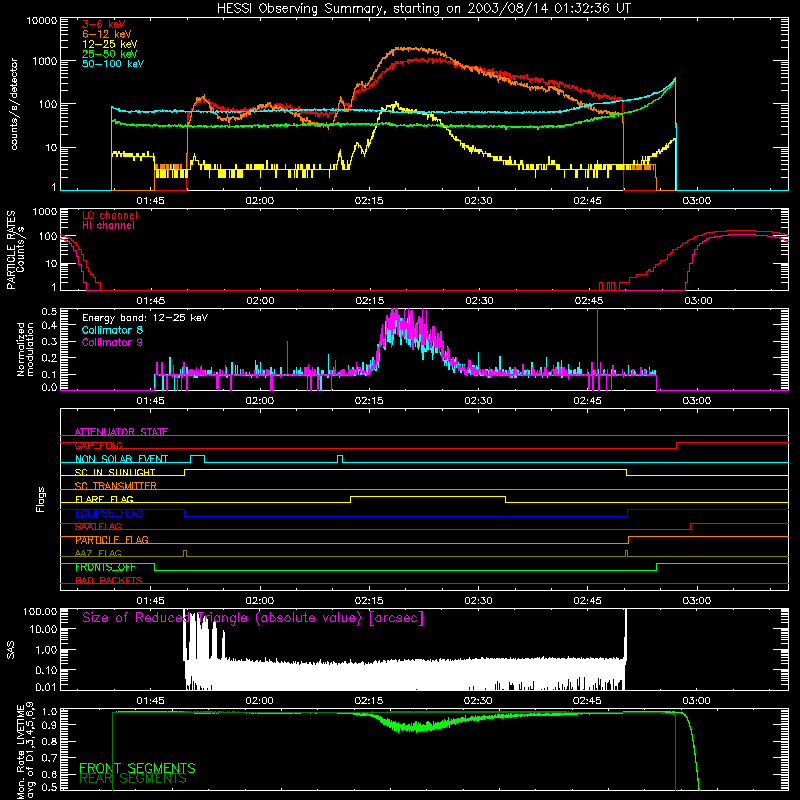Click the 0.10 tick on SAS plot
Screen dimensions: 800x800
(46, 670)
